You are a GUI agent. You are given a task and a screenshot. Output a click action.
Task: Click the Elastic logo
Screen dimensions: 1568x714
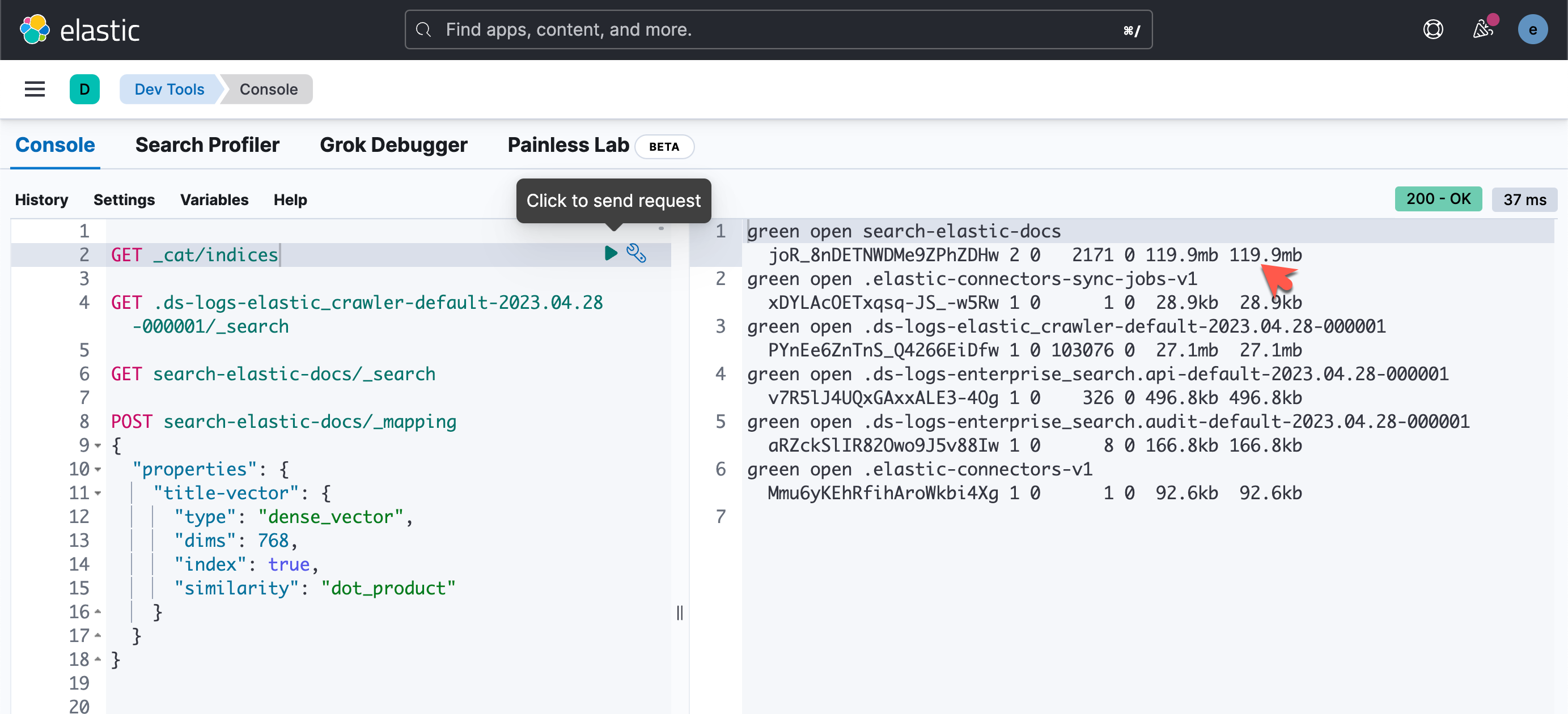pos(80,30)
